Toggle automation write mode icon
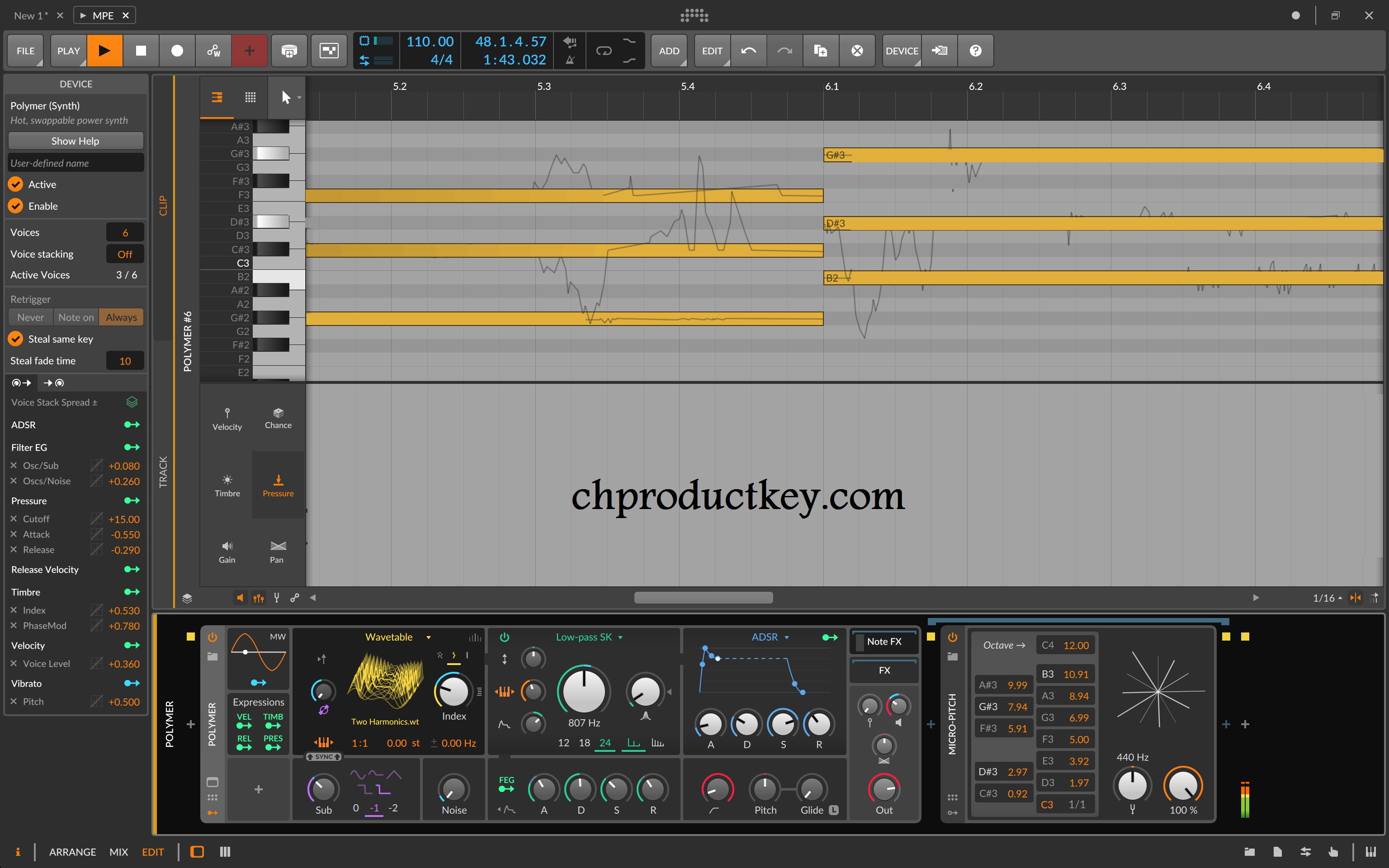The image size is (1389, 868). pyautogui.click(x=213, y=51)
